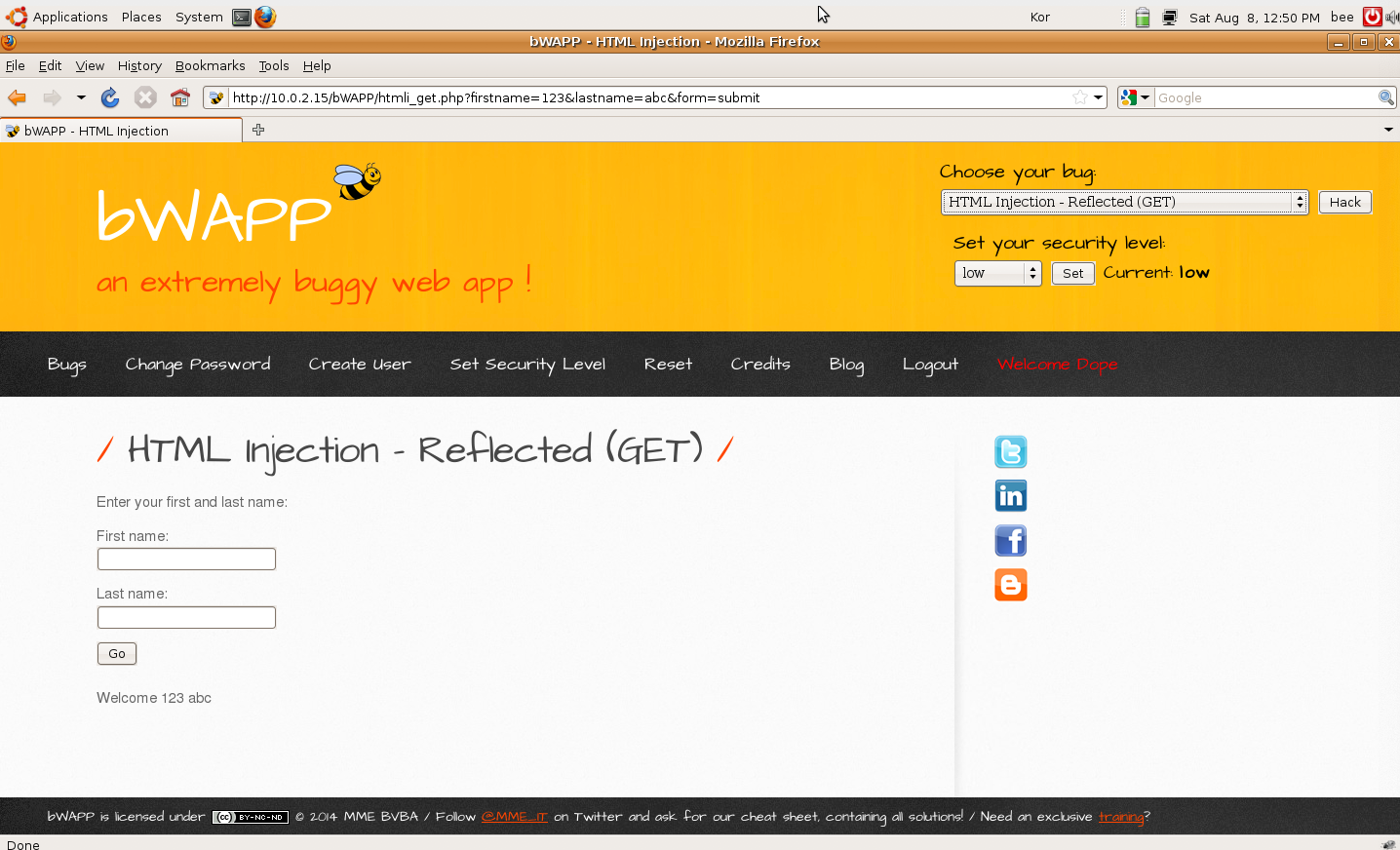This screenshot has width=1400, height=850.
Task: Open the Set Security Level nav link
Action: 527,364
